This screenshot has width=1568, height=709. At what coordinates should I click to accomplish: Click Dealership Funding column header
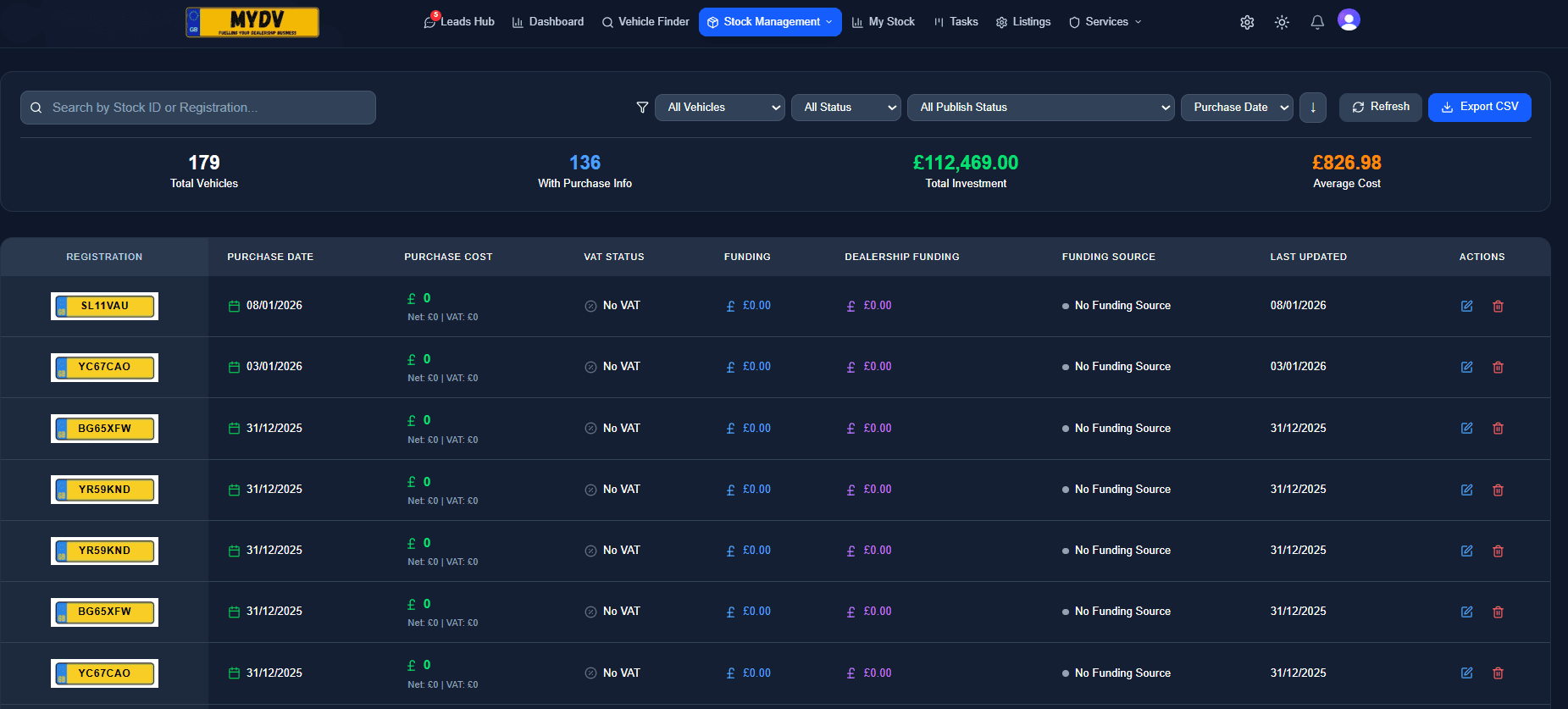point(902,257)
